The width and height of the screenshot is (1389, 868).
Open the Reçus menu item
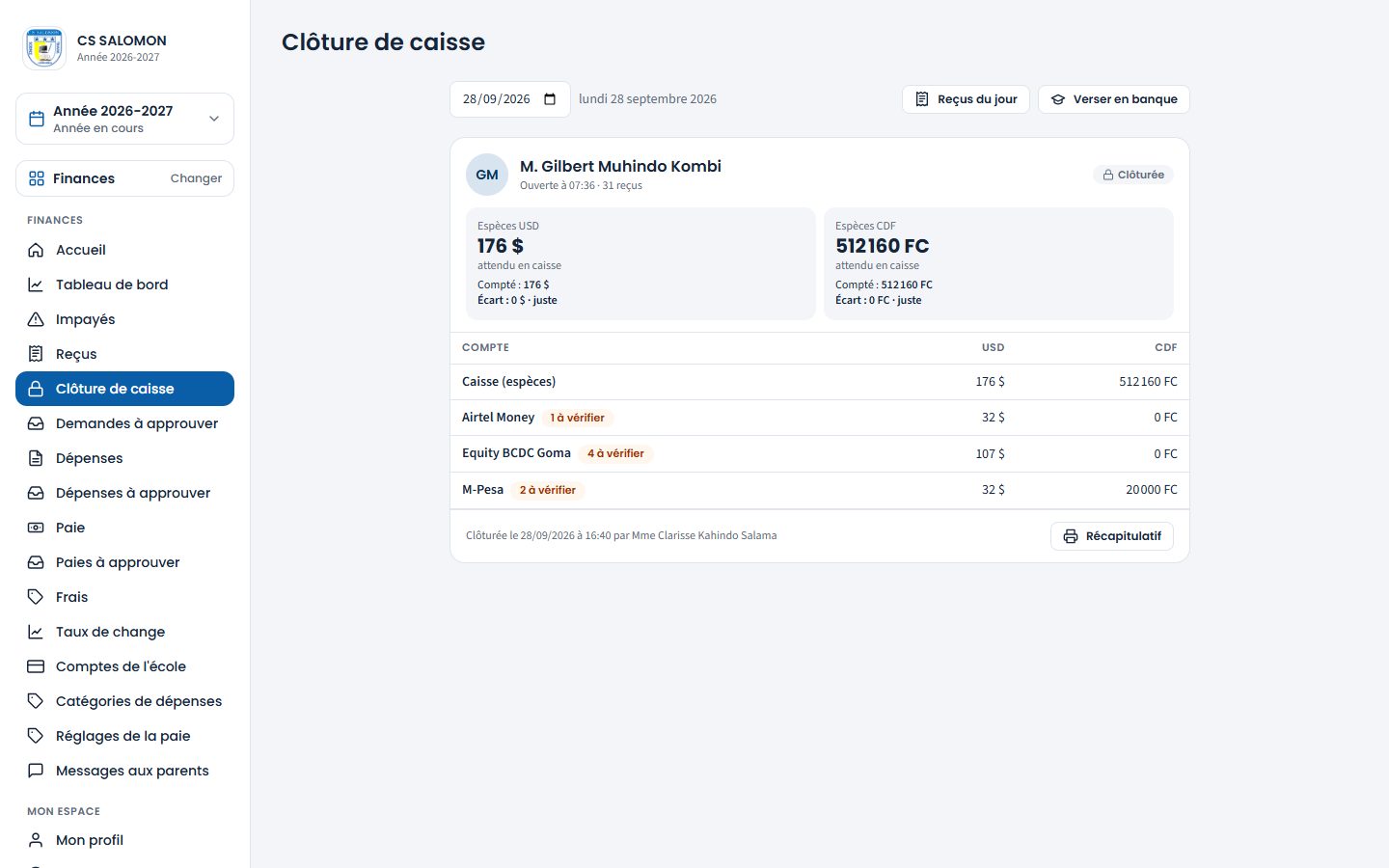click(x=124, y=354)
